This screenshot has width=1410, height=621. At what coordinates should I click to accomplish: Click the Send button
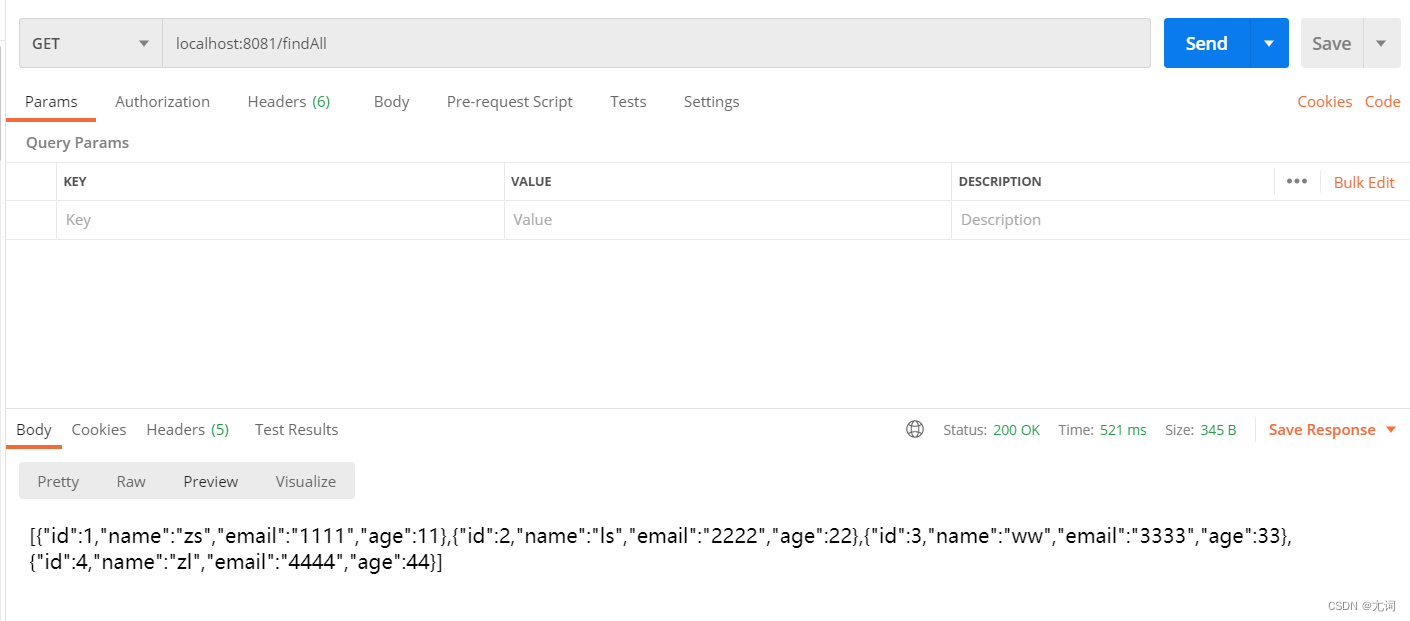(1206, 43)
